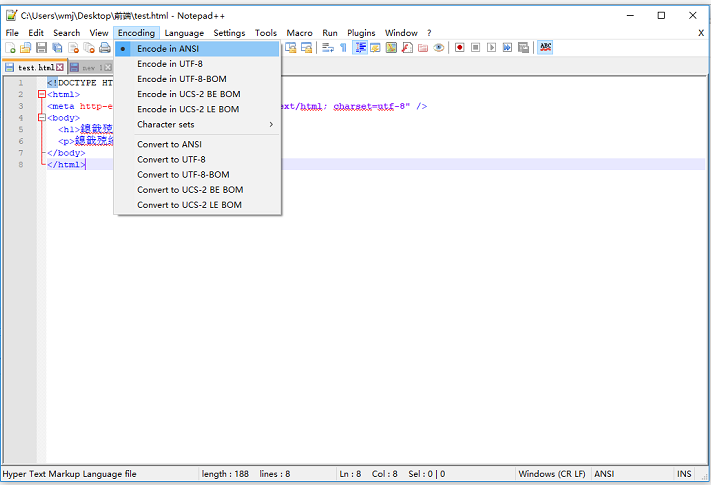711x485 pixels.
Task: Open the Language menu
Action: (184, 33)
